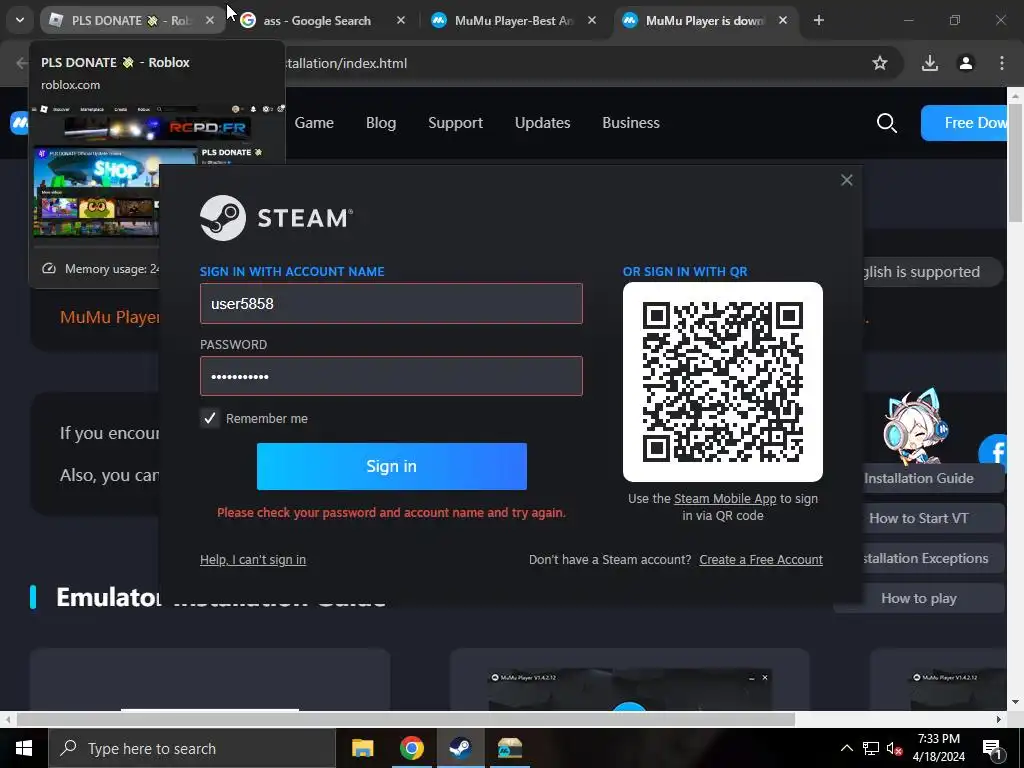
Task: Bookmark this page with the star icon
Action: coord(880,63)
